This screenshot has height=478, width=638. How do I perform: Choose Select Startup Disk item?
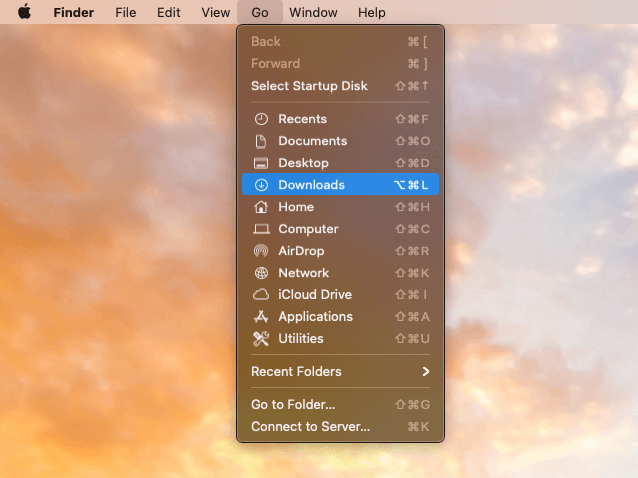point(309,86)
